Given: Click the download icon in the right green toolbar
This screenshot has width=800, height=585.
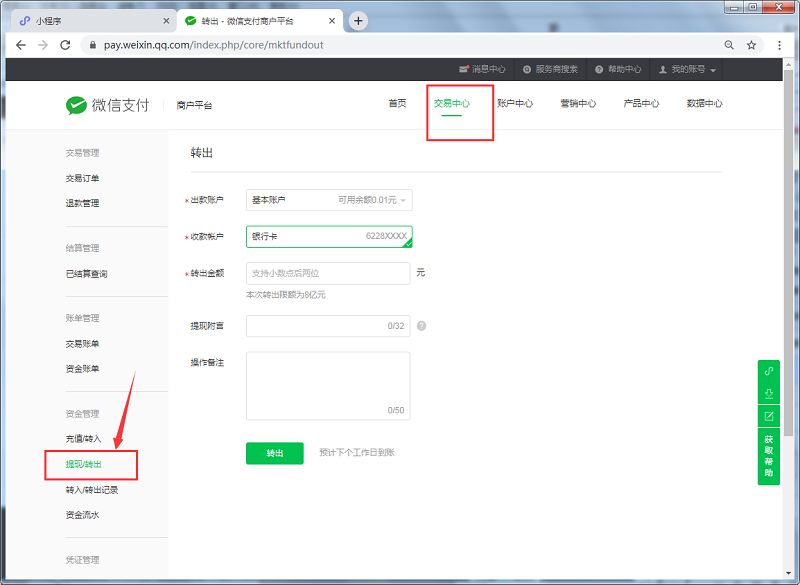Looking at the screenshot, I should click(x=768, y=394).
